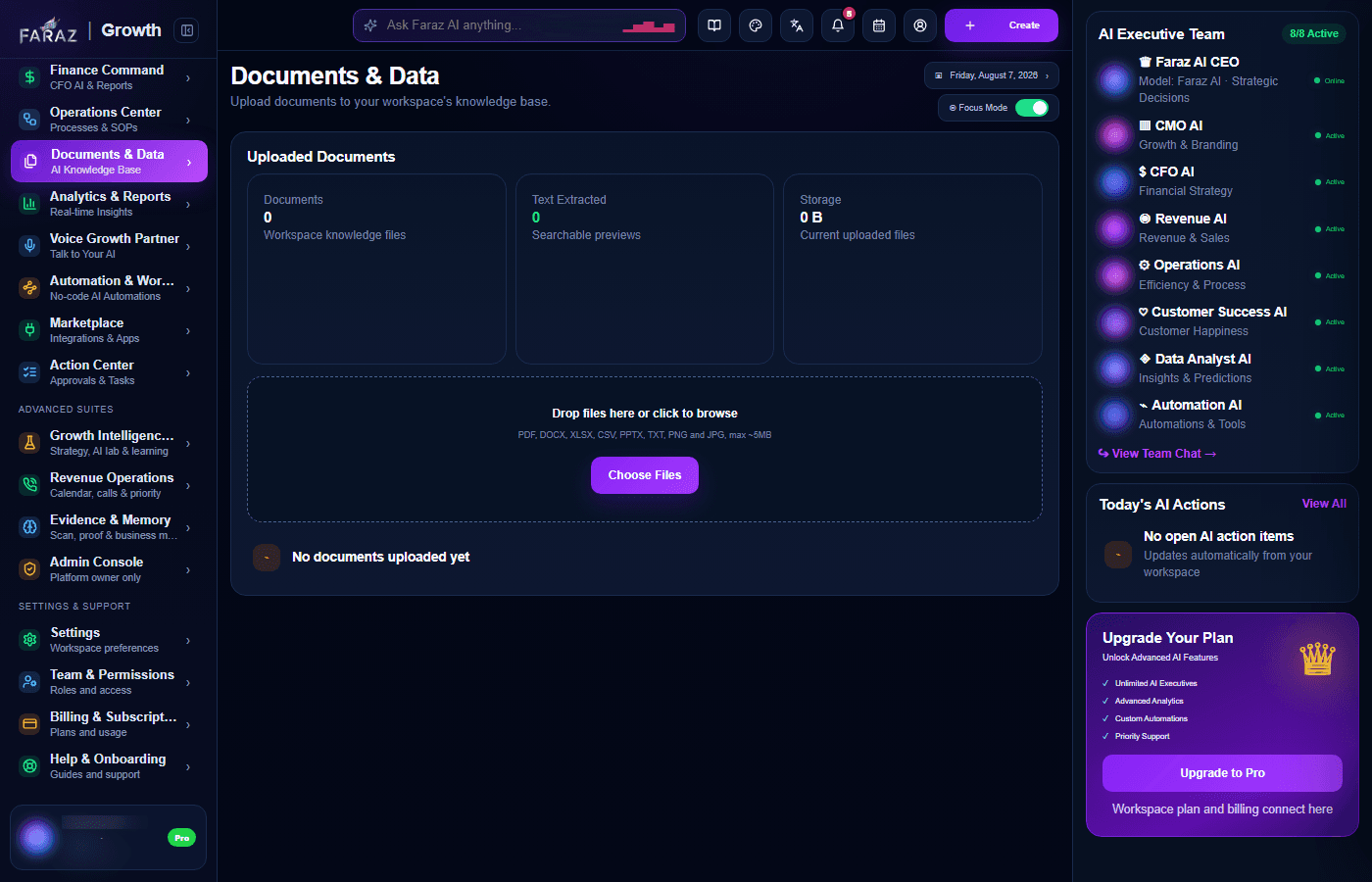Click the Text Extracted stat card

point(645,269)
